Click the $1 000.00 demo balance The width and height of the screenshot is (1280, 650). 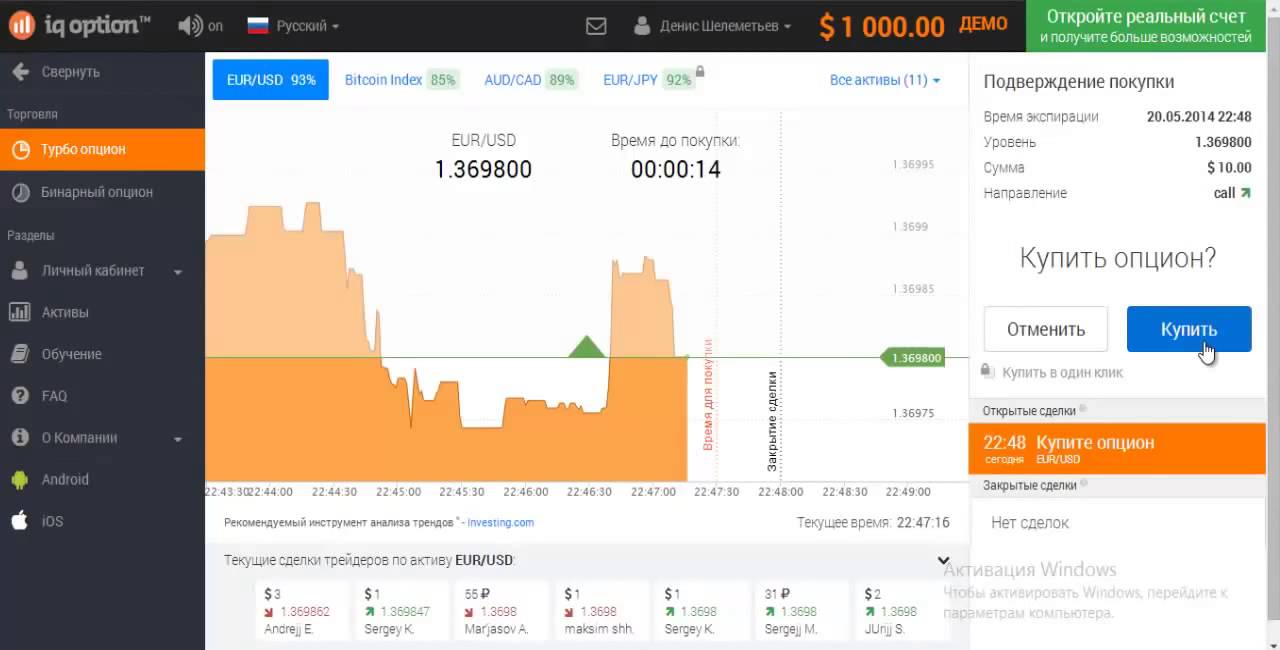click(881, 26)
